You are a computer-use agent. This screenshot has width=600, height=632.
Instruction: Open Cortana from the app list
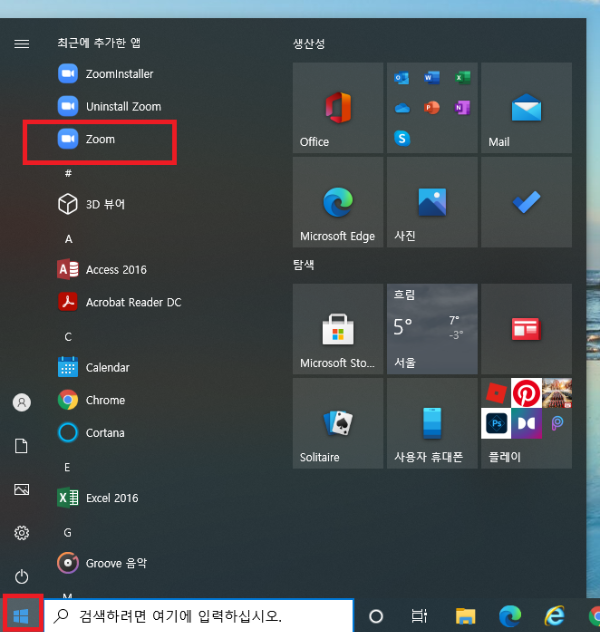click(x=91, y=432)
